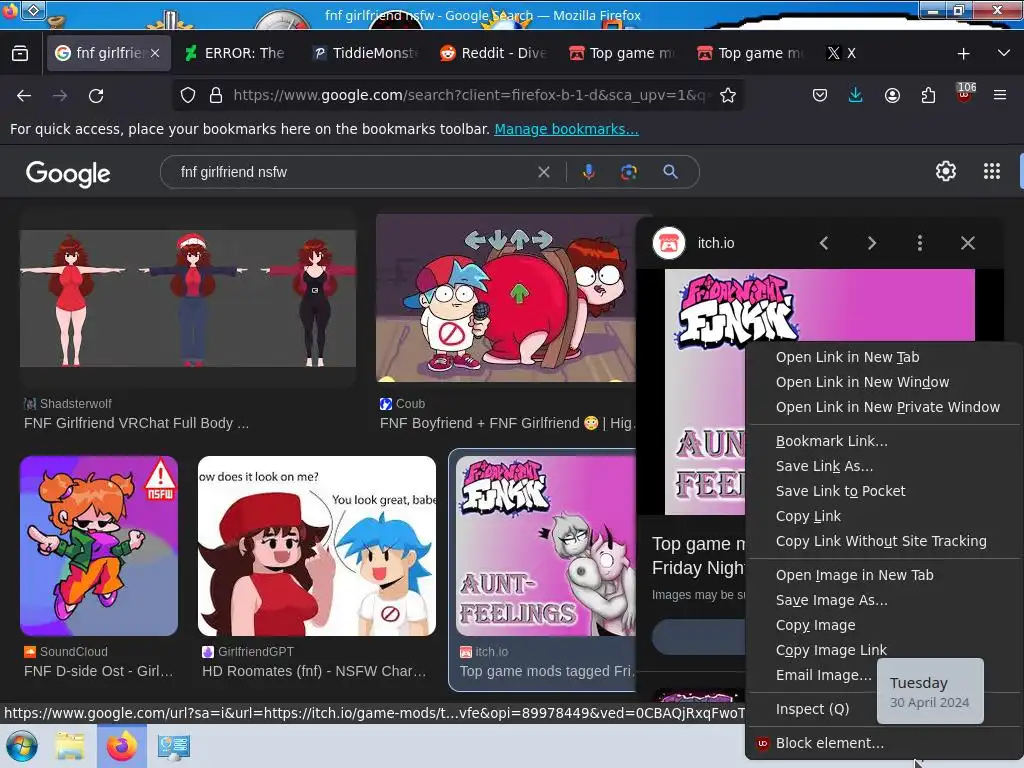Click Top game mods tagged result title
This screenshot has height=768, width=1024.
pos(547,671)
